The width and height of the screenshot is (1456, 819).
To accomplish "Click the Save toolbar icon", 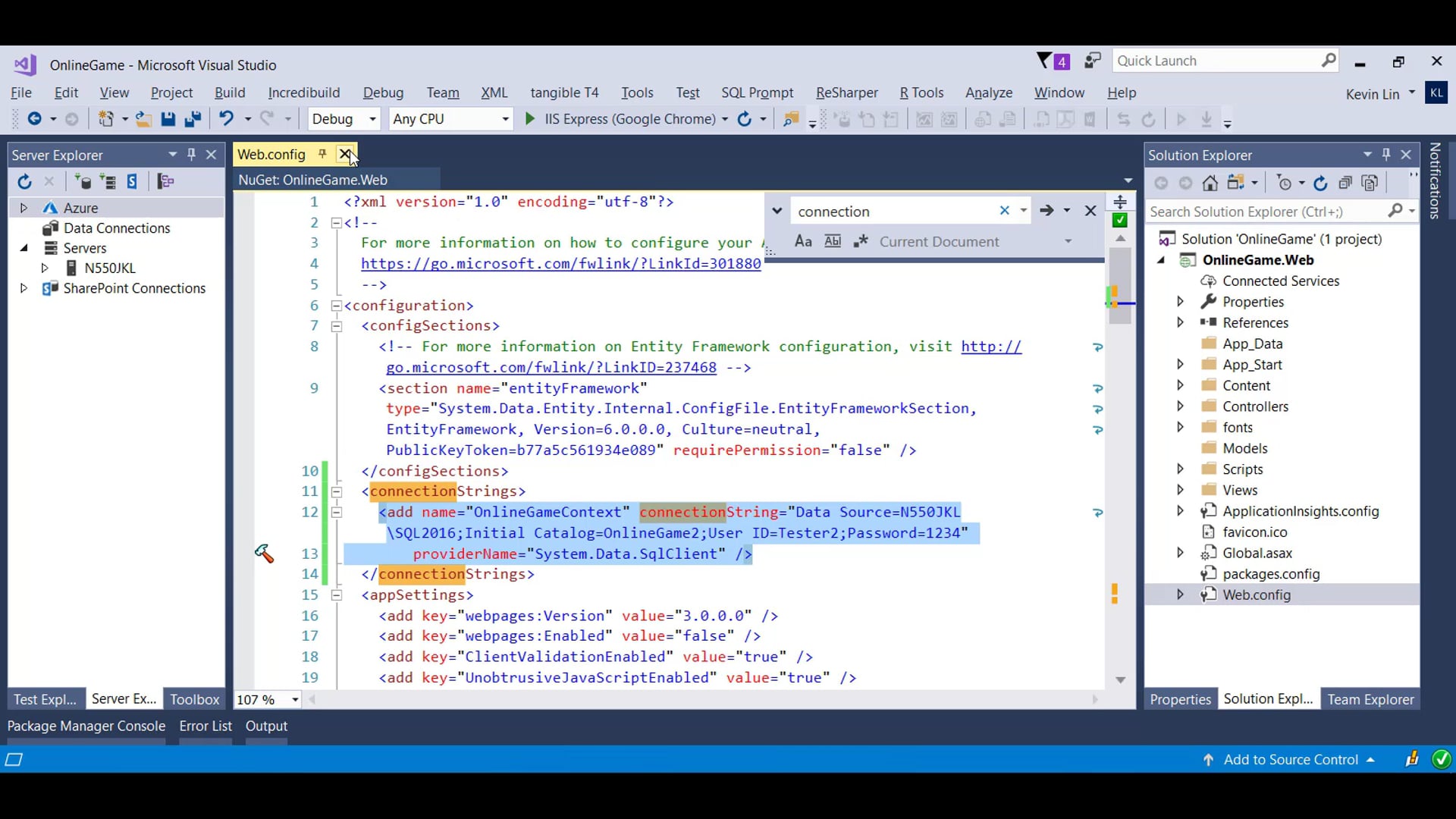I will click(168, 119).
